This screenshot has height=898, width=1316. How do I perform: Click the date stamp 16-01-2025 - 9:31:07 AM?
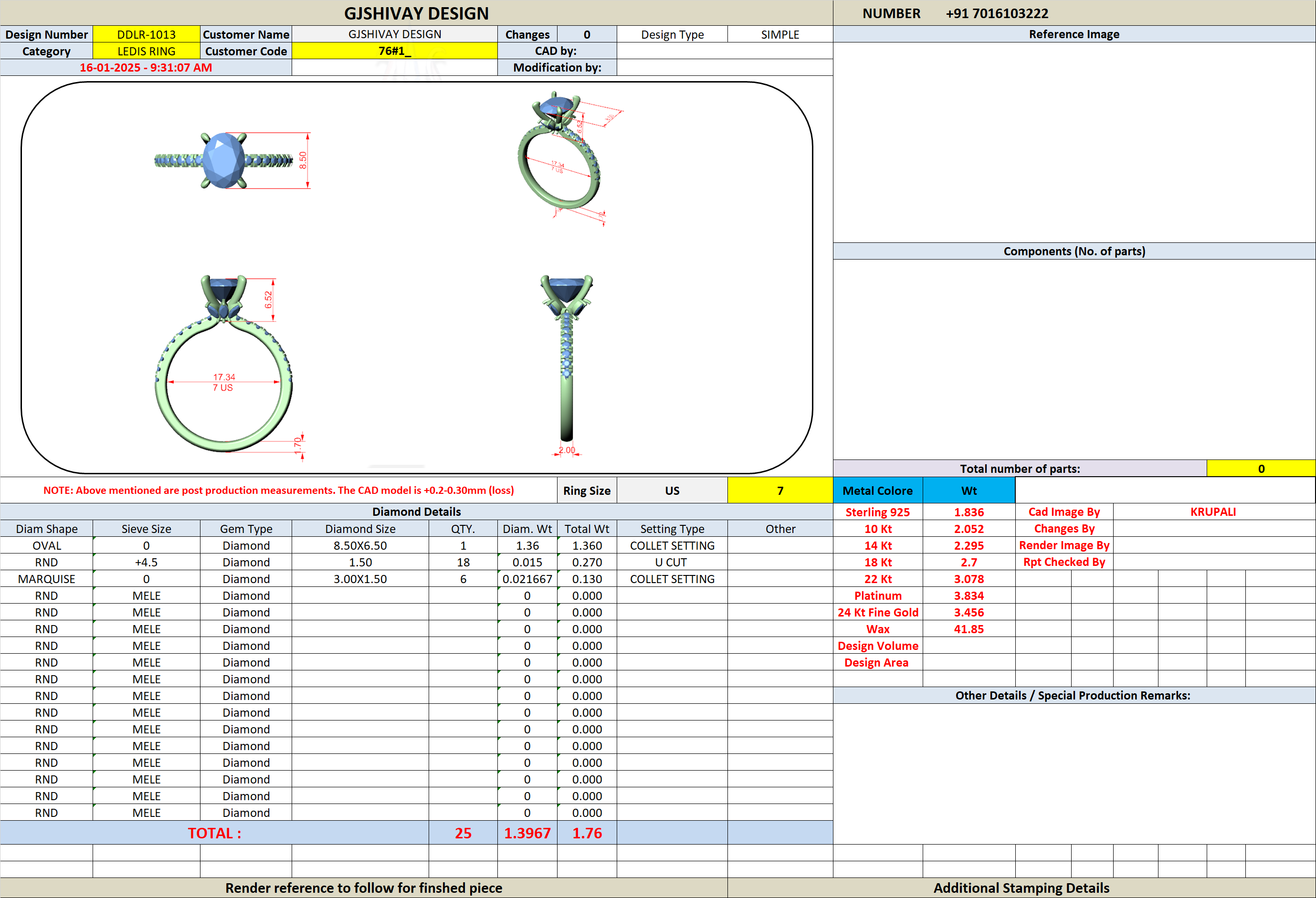[146, 67]
